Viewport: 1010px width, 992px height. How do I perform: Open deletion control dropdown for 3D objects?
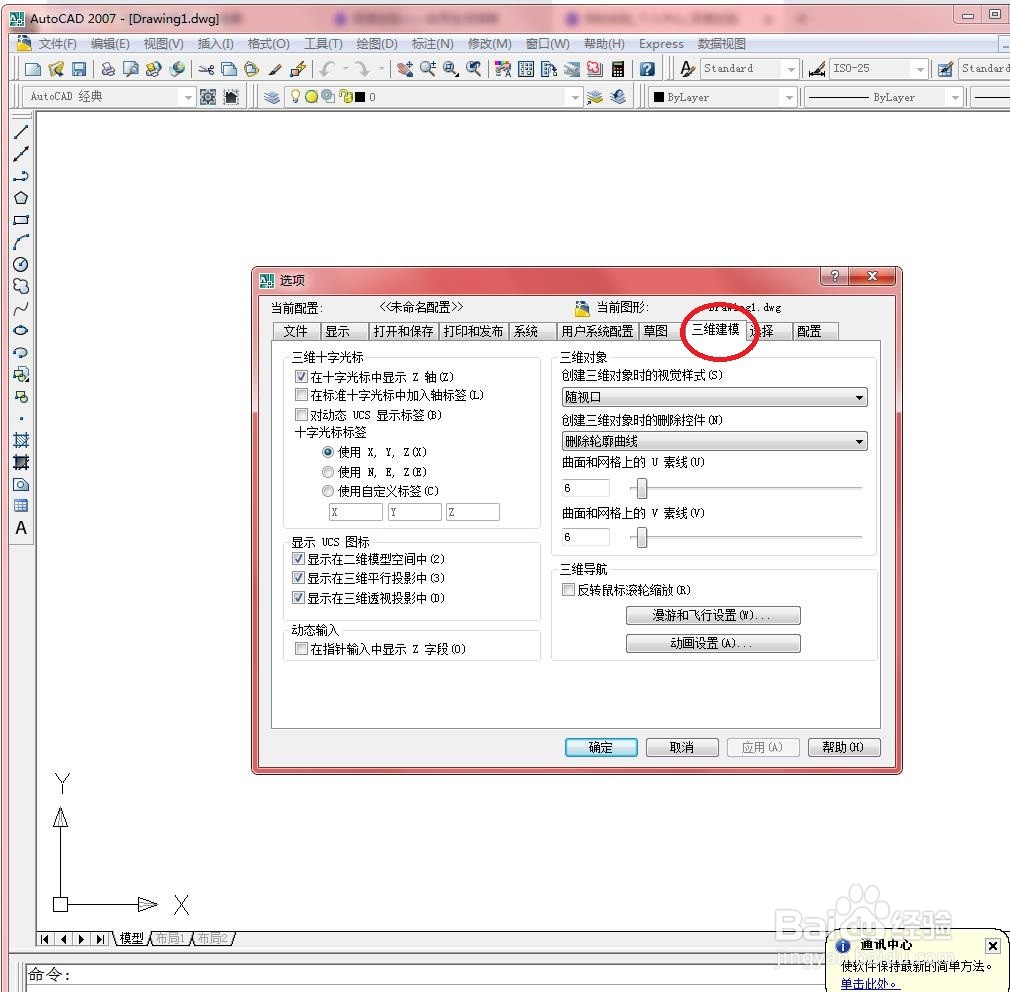click(x=714, y=441)
